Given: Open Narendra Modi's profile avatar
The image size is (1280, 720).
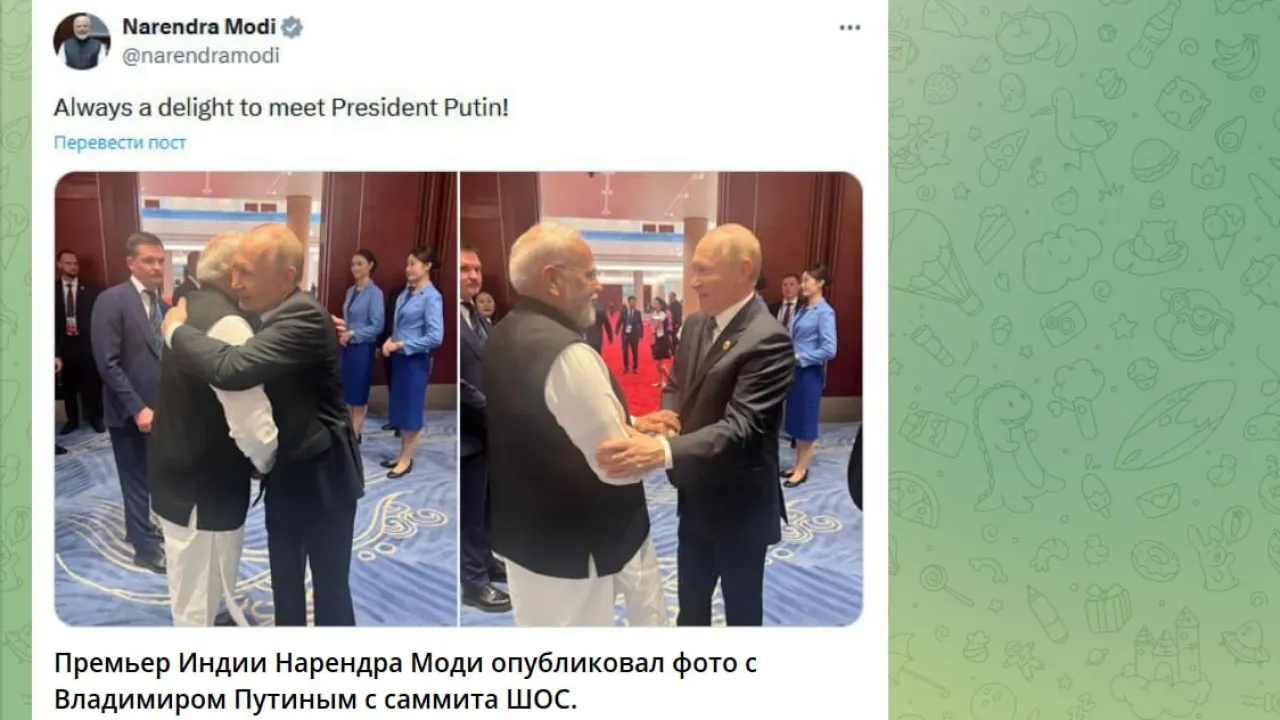Looking at the screenshot, I should pos(82,41).
